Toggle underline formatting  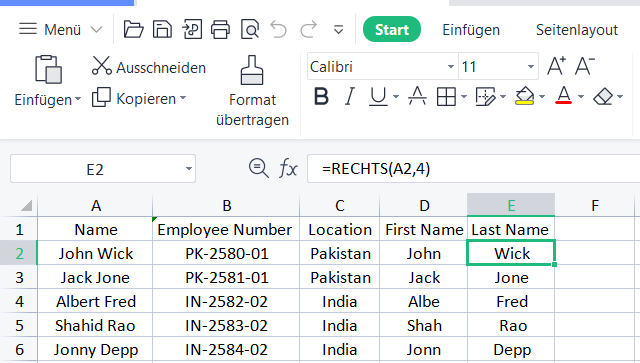coord(378,97)
